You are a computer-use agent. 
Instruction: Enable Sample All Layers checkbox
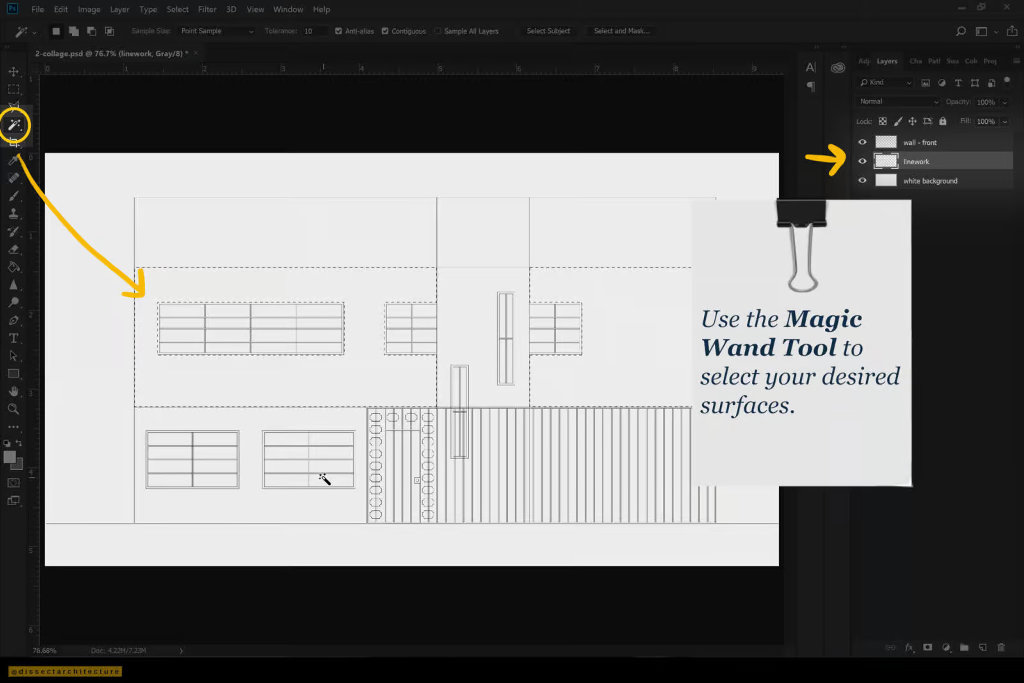(438, 31)
